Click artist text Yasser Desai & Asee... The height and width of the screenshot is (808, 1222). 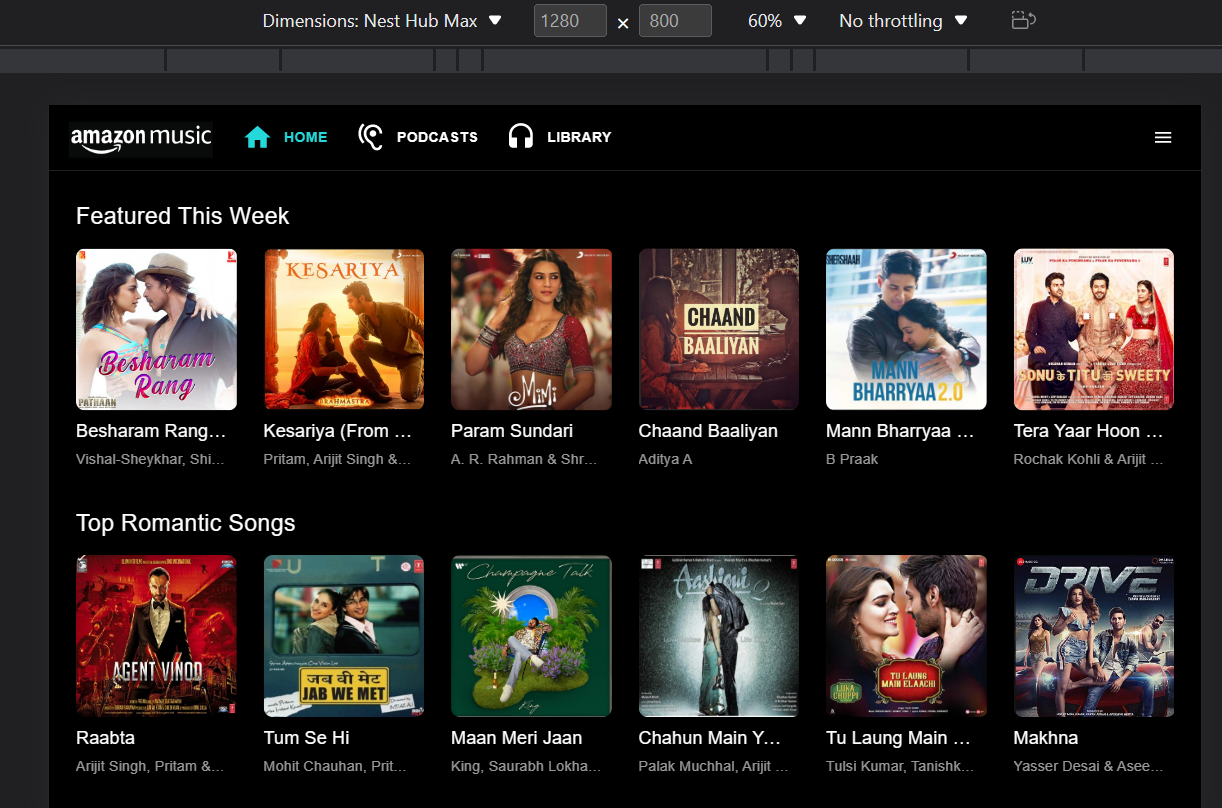pyautogui.click(x=1089, y=766)
